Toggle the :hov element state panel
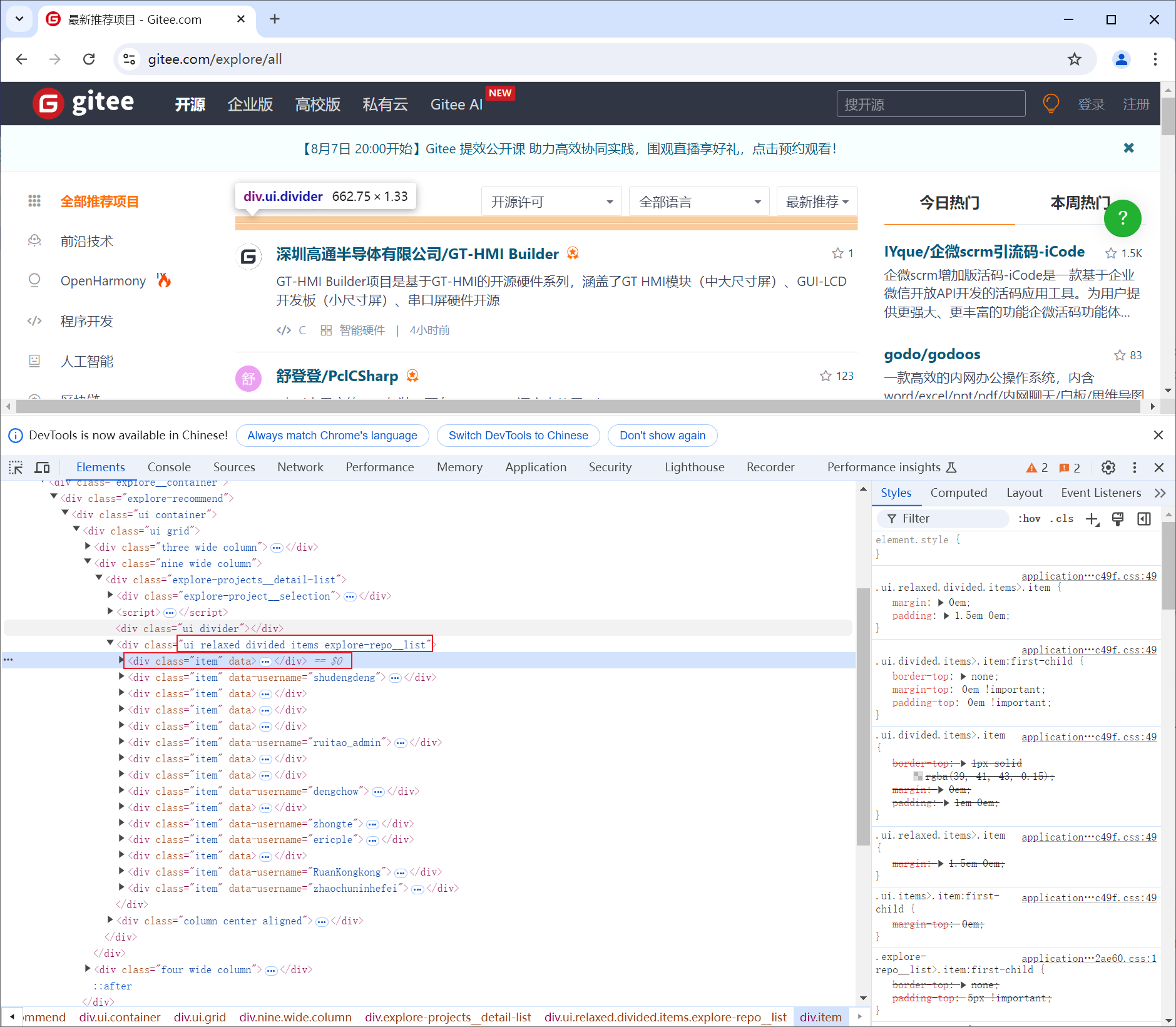The image size is (1176, 1027). 1029,519
